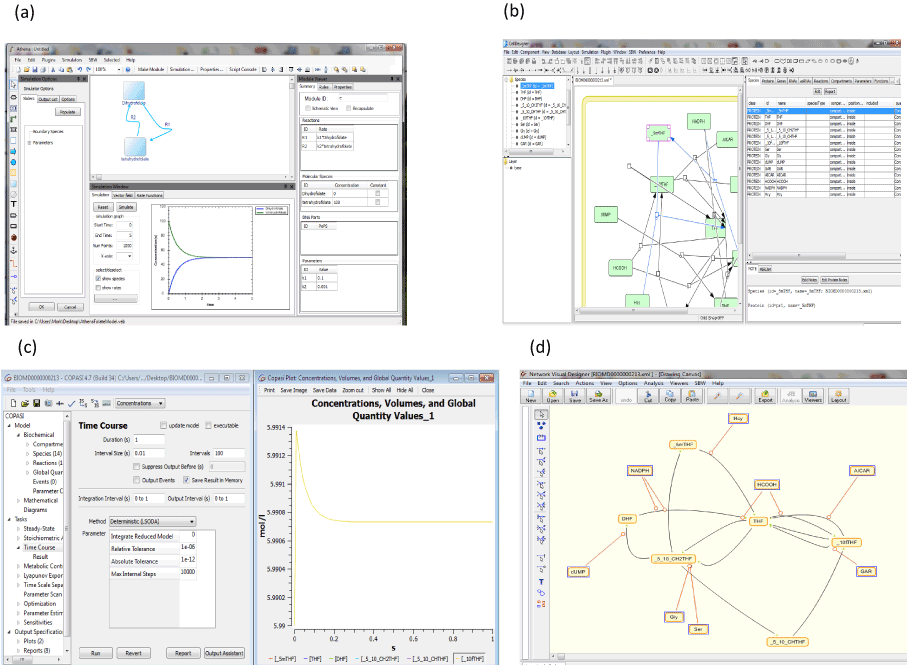Image resolution: width=907 pixels, height=665 pixels.
Task: Switch to Output set tab in Athena
Action: [48, 99]
